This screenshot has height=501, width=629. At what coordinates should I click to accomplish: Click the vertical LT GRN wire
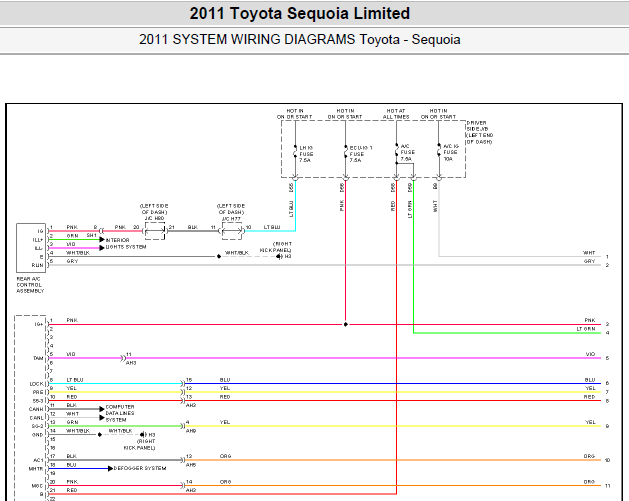414,257
